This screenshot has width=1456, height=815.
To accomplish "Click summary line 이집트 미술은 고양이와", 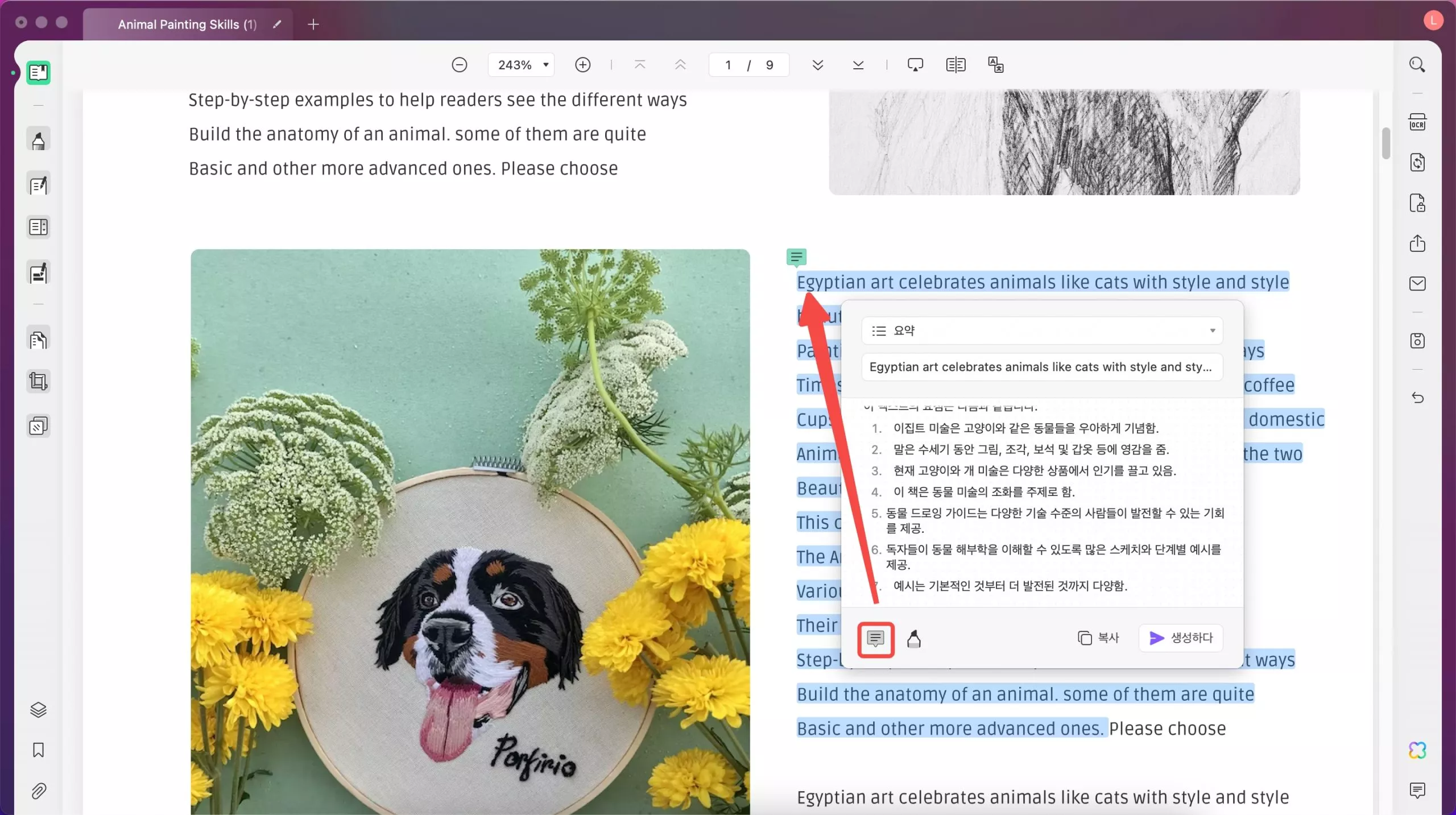I will [1026, 428].
